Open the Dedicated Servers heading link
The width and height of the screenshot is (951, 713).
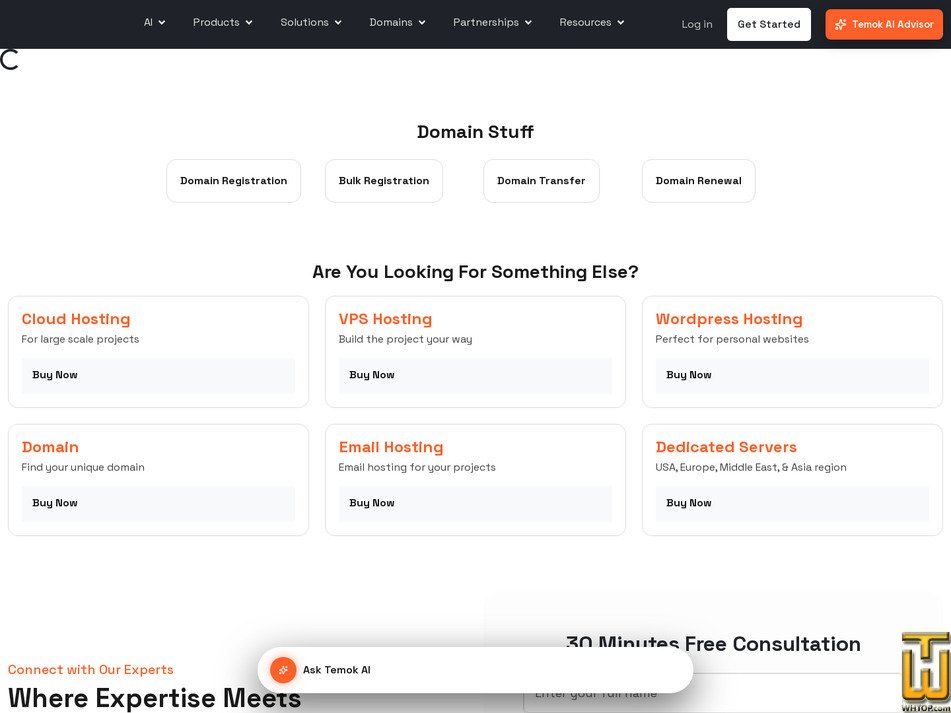(x=726, y=447)
